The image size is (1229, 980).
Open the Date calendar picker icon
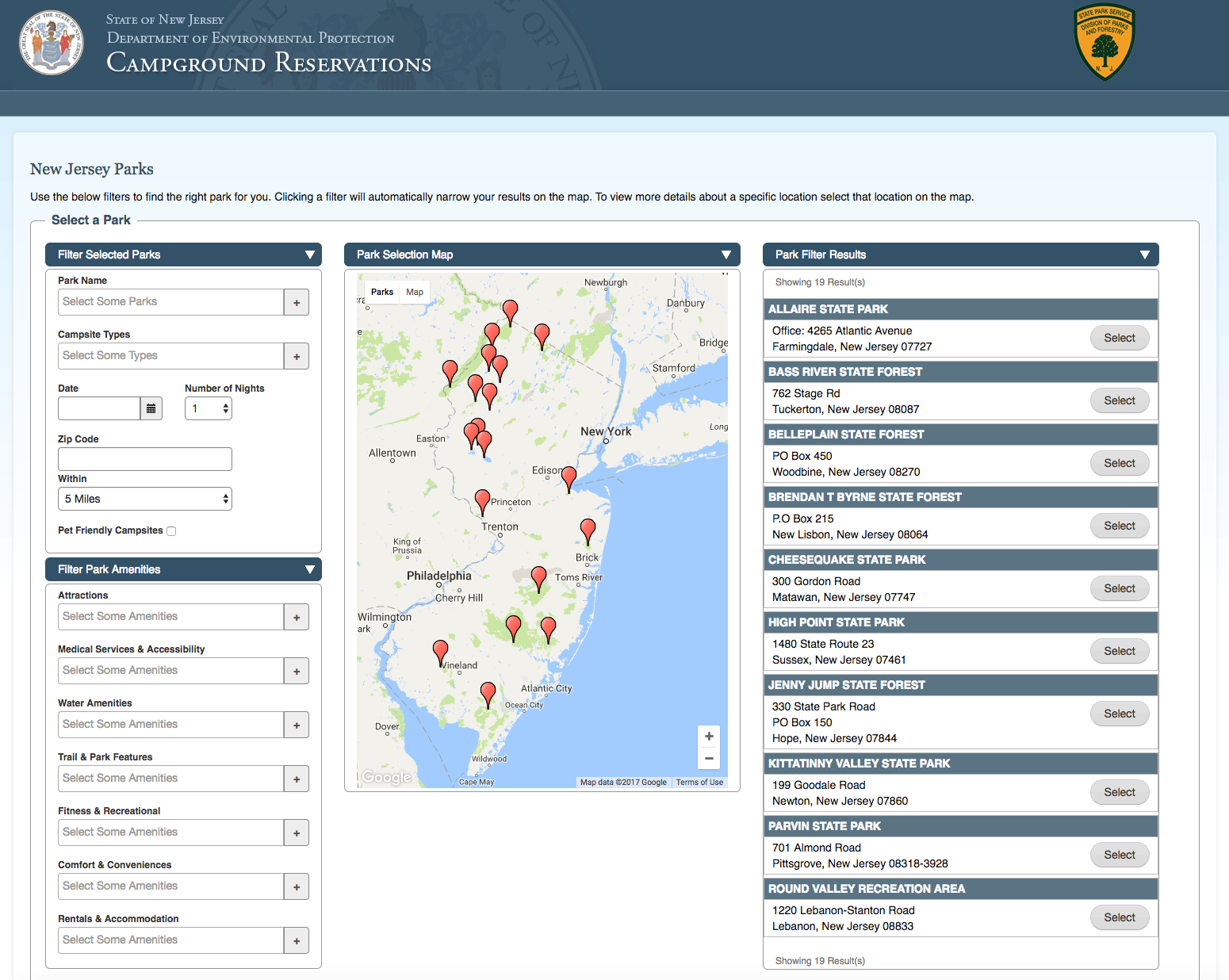pyautogui.click(x=151, y=408)
